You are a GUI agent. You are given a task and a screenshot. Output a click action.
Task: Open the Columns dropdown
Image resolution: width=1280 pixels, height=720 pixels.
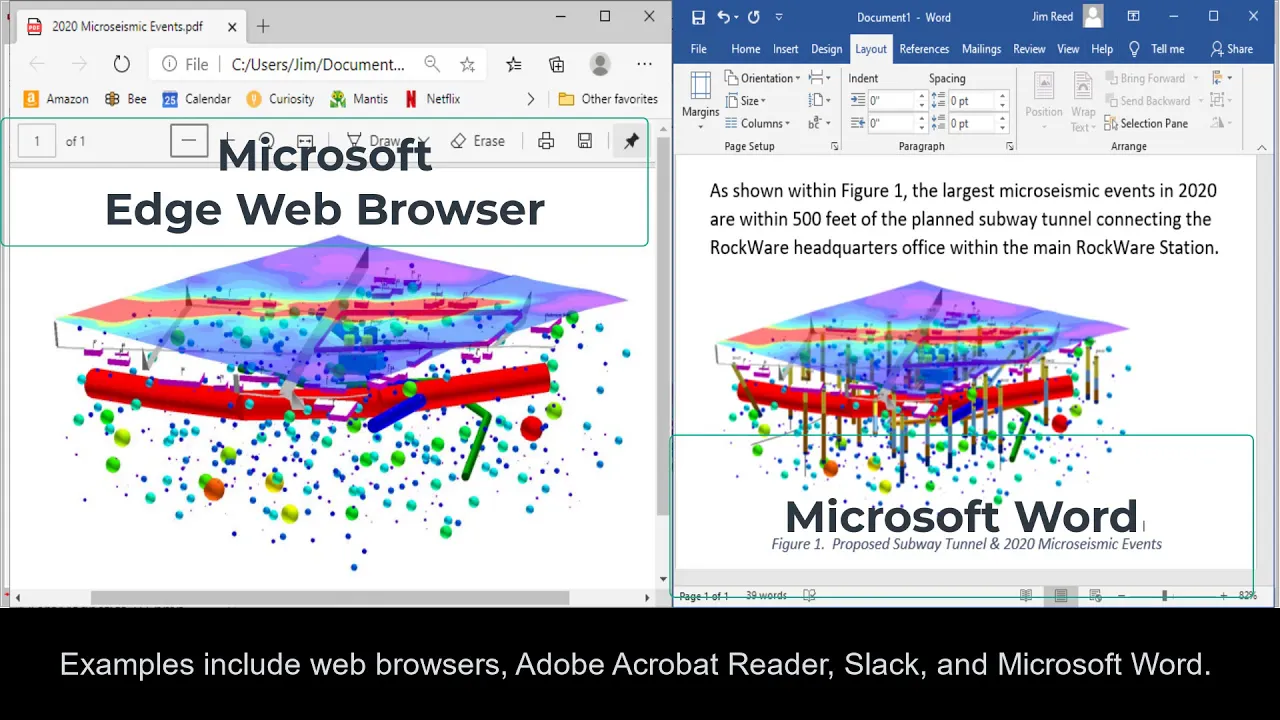pos(757,124)
